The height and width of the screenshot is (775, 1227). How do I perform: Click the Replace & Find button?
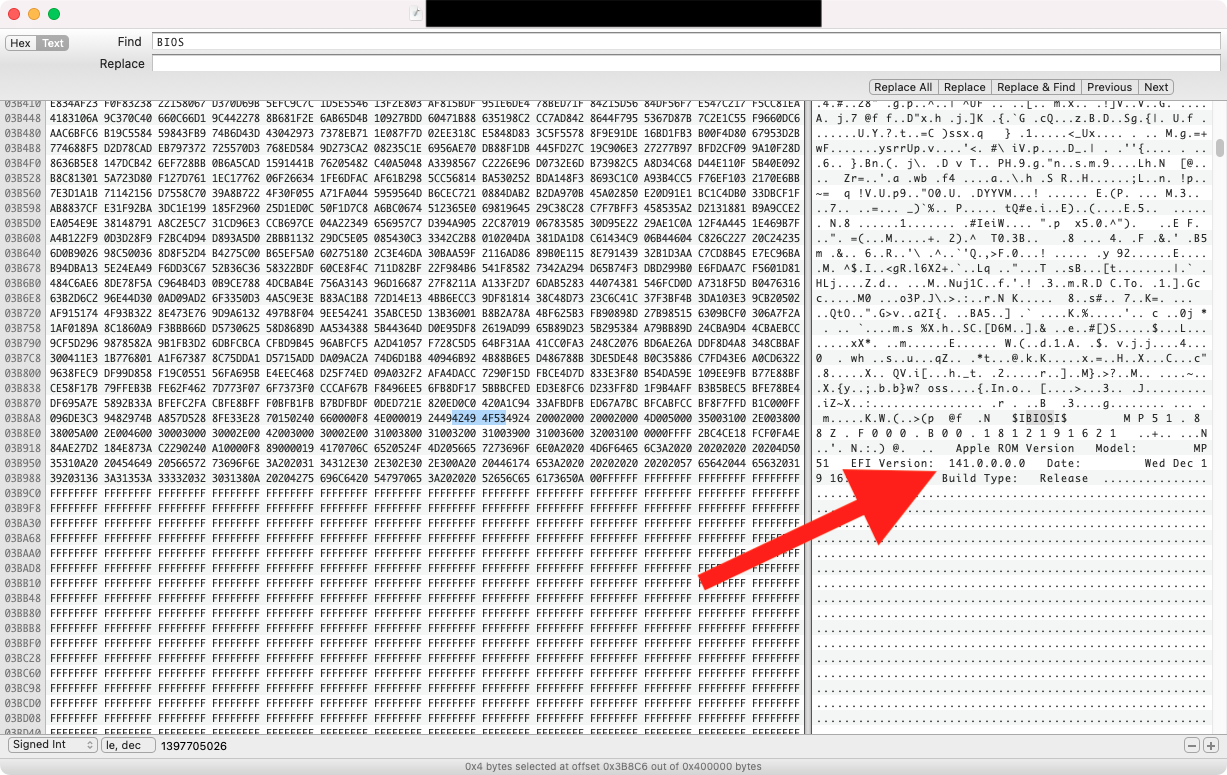click(x=1036, y=87)
